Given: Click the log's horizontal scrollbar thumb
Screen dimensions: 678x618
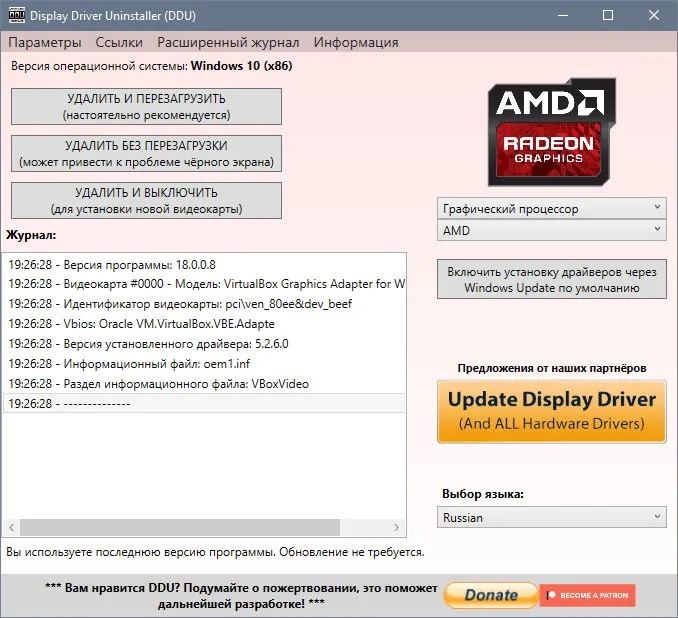Looking at the screenshot, I should (x=180, y=527).
